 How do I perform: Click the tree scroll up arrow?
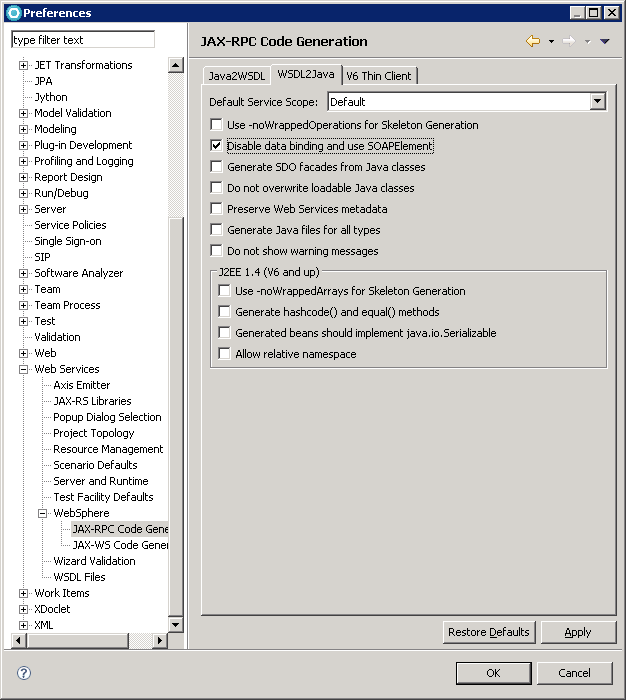coord(176,65)
